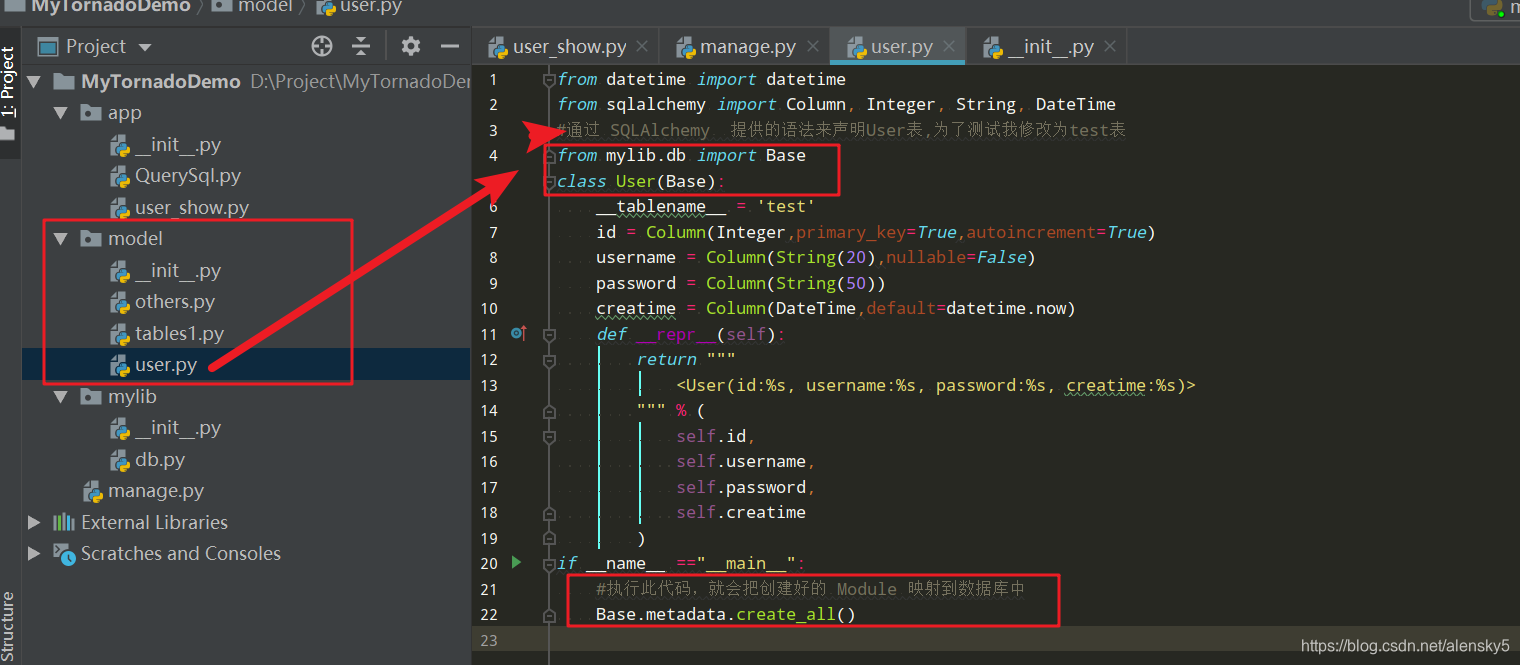
Task: Switch to manage.py tab
Action: click(748, 47)
